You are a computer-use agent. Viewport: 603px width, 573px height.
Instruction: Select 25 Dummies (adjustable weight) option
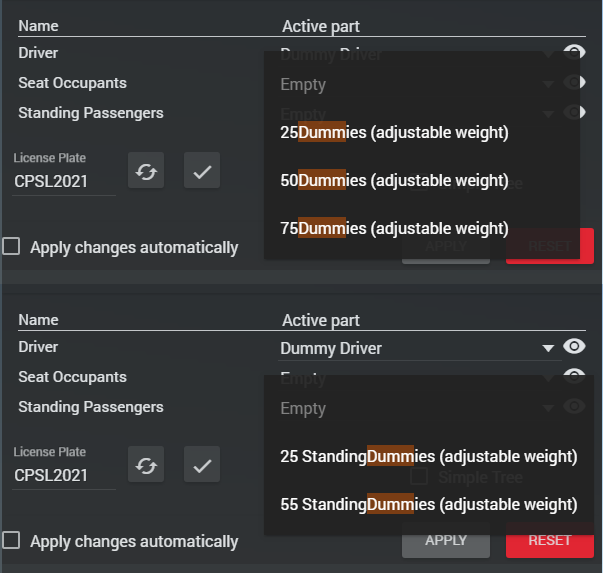(x=394, y=132)
